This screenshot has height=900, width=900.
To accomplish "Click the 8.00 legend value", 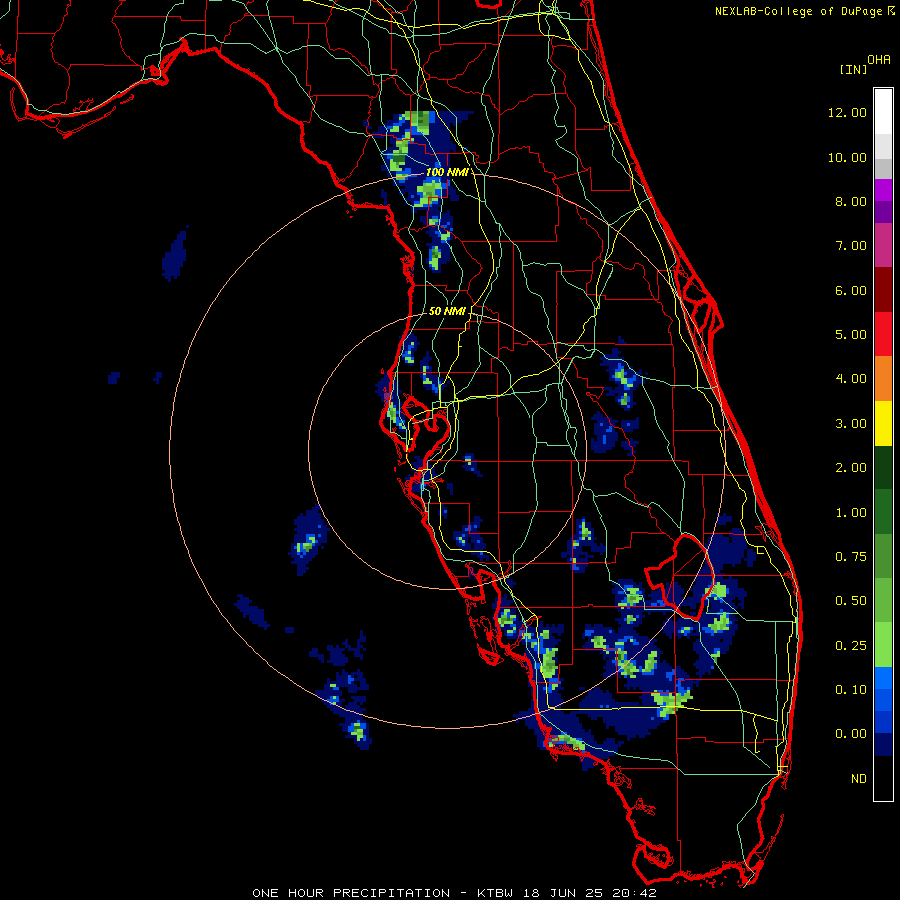I will 851,201.
